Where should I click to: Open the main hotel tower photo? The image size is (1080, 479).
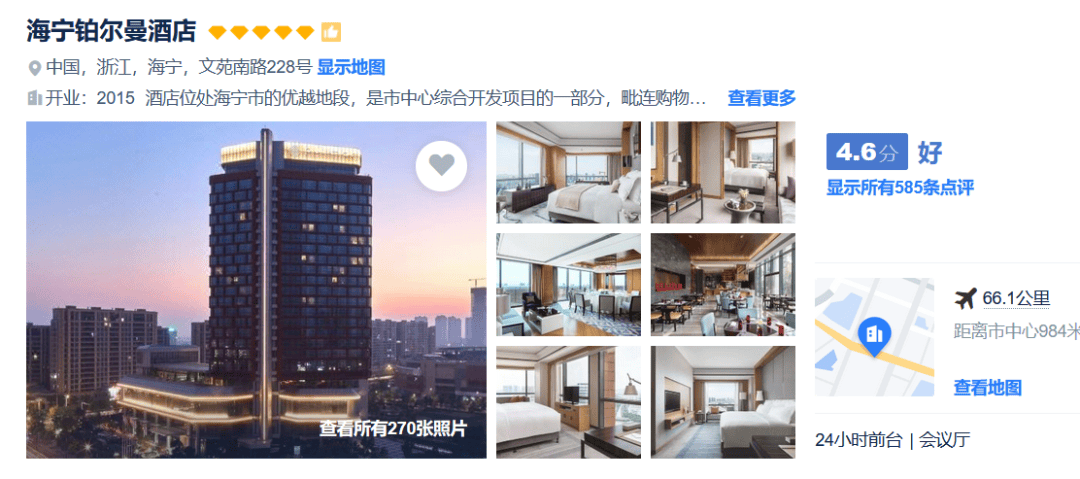256,290
